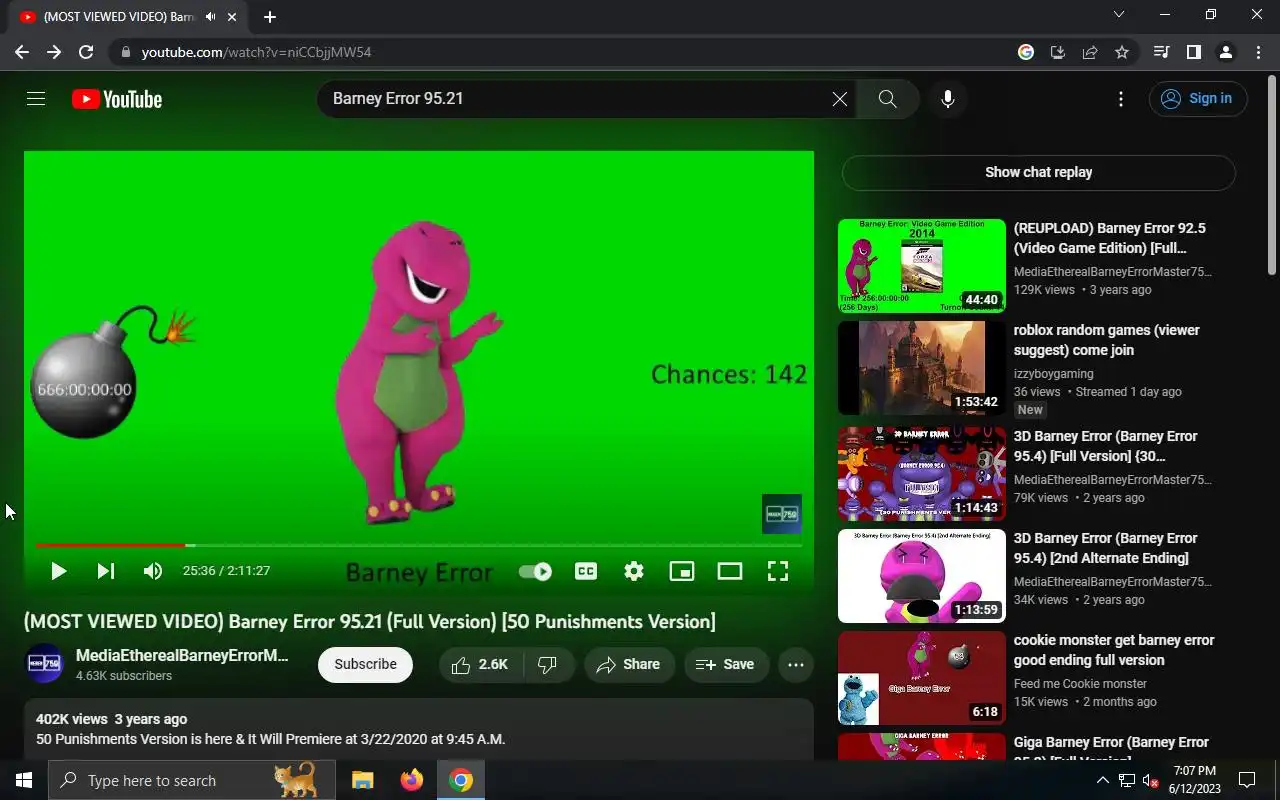Image resolution: width=1280 pixels, height=800 pixels.
Task: Bookmark this tab with star icon
Action: (x=1122, y=52)
